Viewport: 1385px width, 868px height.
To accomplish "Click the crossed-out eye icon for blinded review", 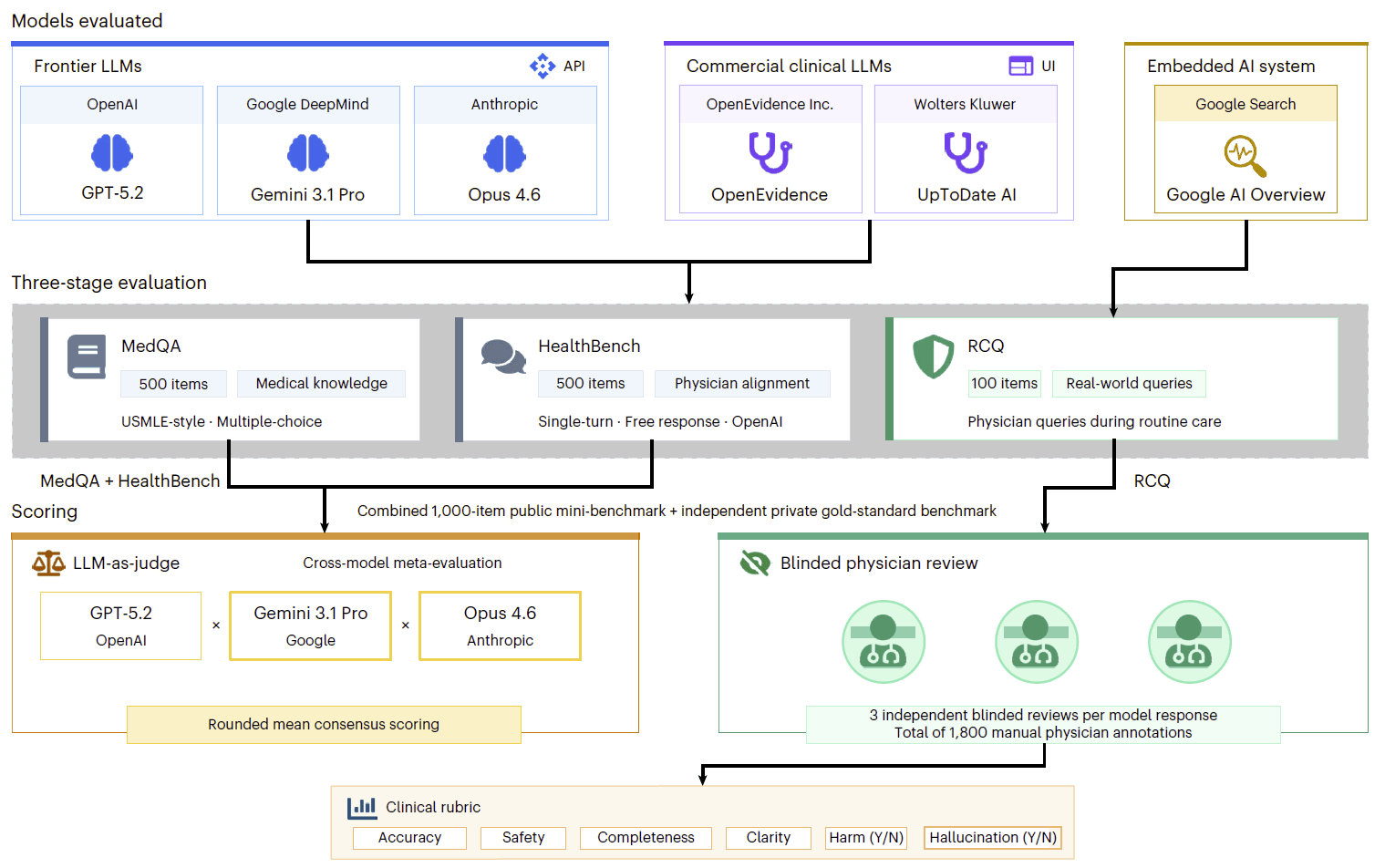I will (x=755, y=563).
